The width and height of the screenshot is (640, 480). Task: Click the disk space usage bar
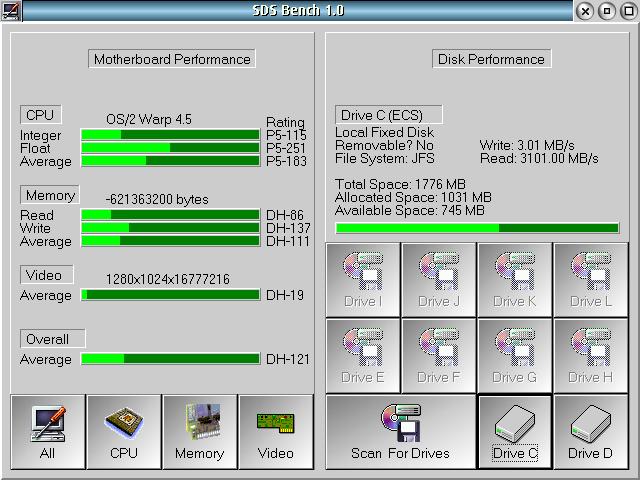(477, 228)
